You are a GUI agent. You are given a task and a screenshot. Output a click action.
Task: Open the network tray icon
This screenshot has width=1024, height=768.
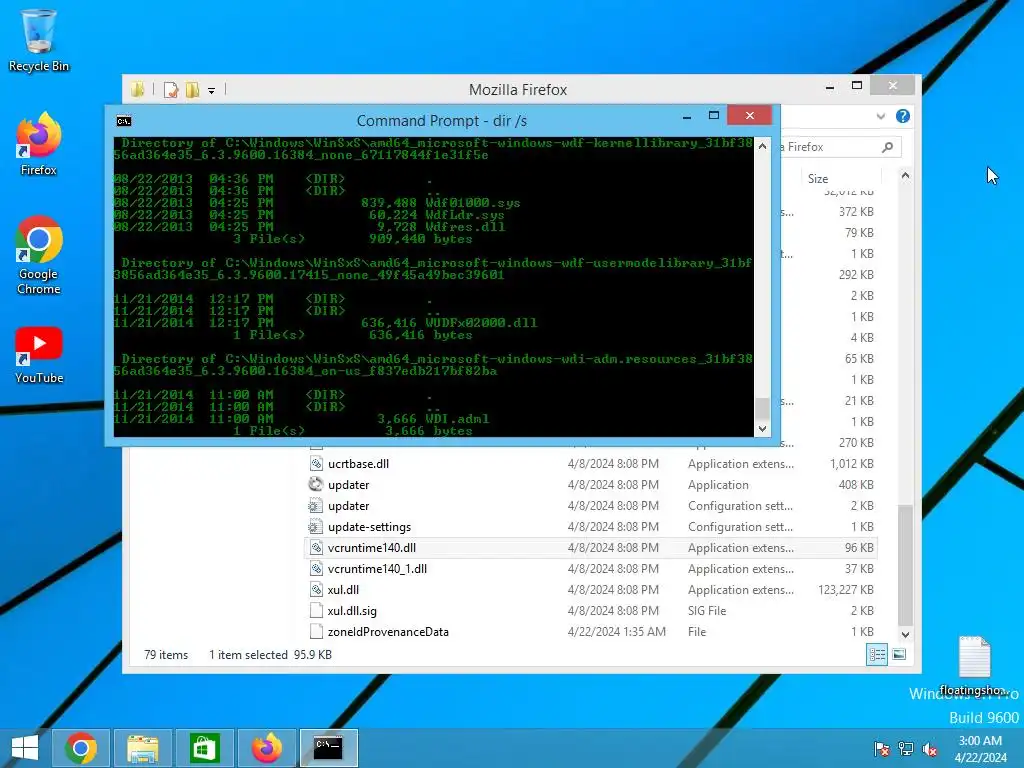pyautogui.click(x=906, y=749)
